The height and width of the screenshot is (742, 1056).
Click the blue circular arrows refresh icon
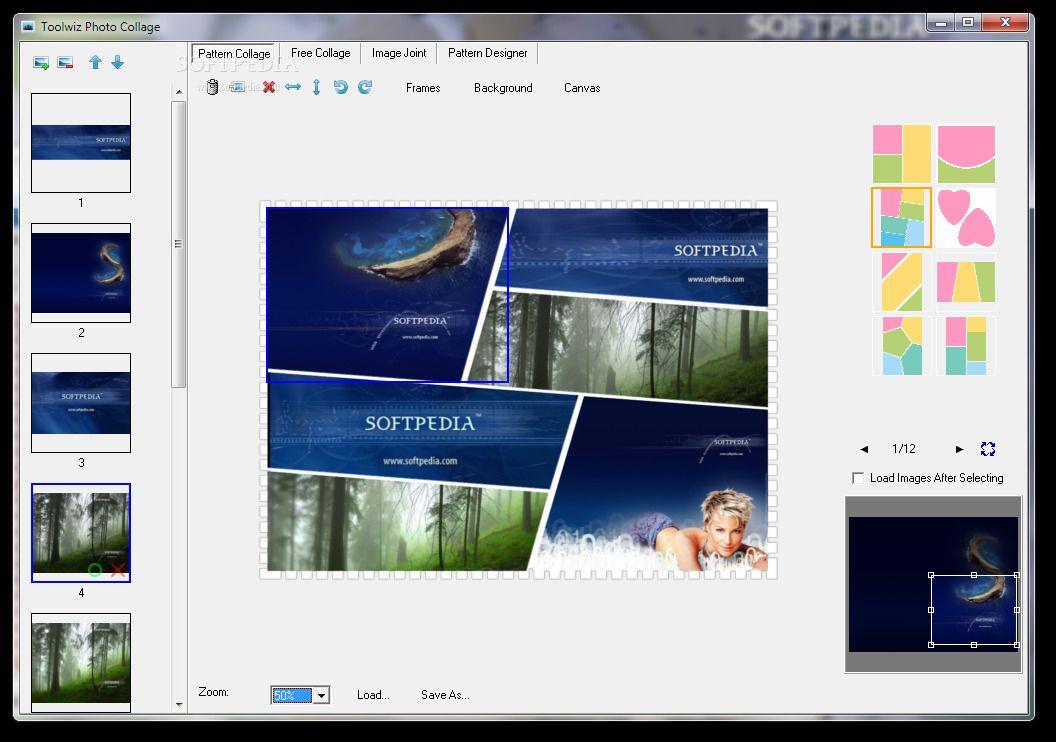click(988, 449)
